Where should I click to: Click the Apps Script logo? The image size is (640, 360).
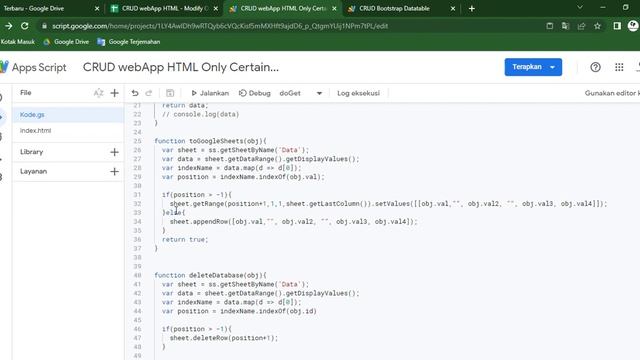point(33,67)
